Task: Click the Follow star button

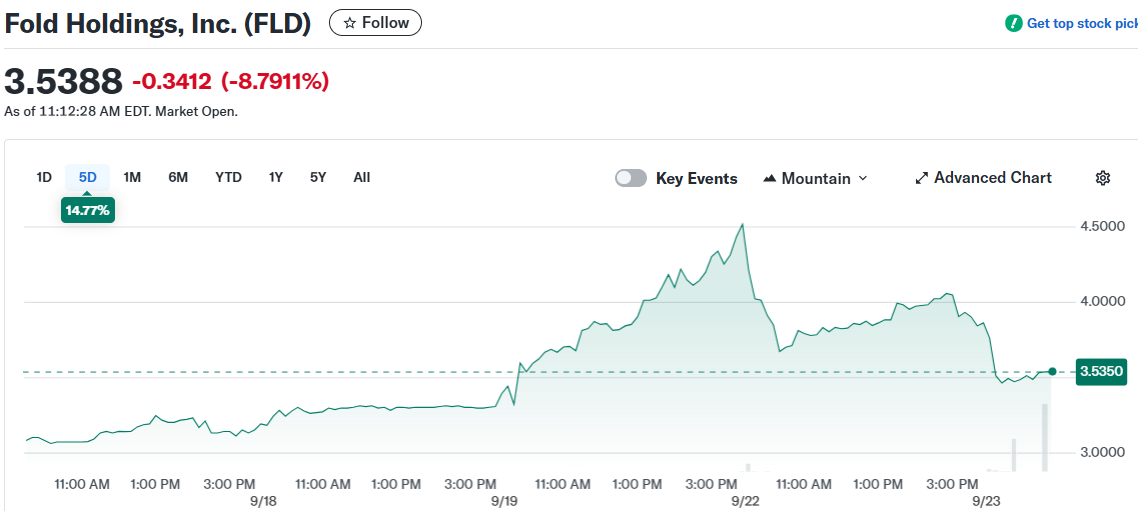Action: 375,23
